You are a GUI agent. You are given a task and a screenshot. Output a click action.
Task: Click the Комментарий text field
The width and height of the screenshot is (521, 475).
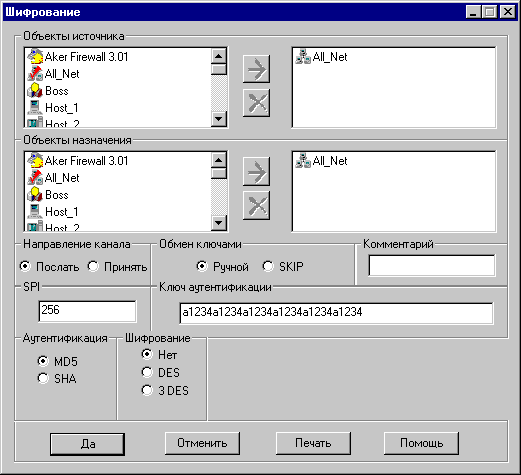432,265
